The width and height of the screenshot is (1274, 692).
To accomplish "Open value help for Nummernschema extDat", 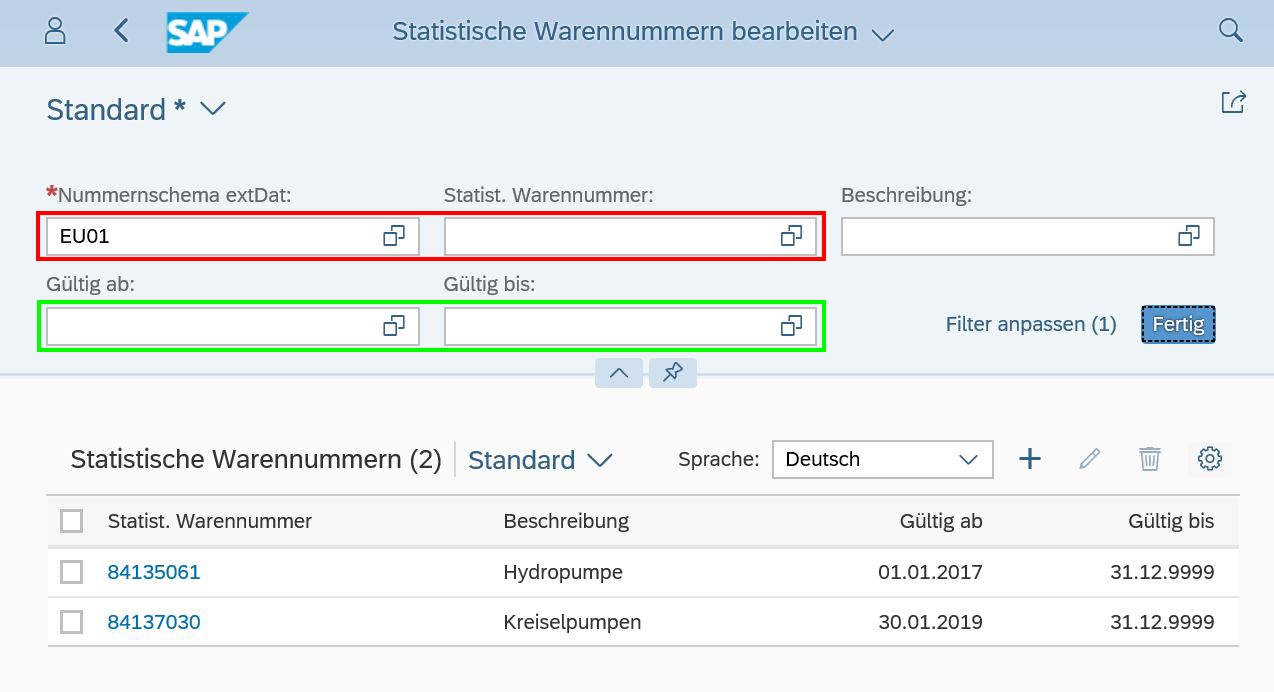I will [394, 236].
